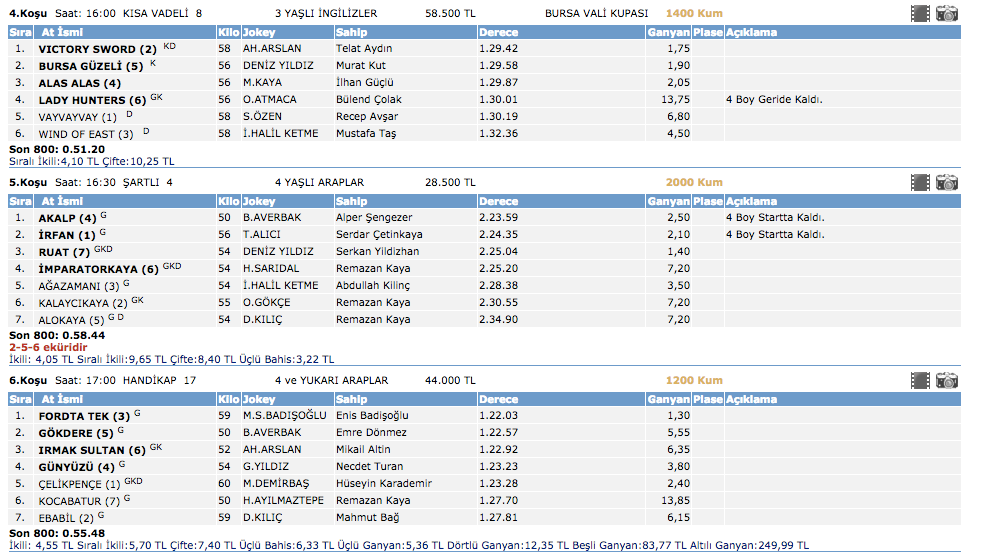Image resolution: width=982 pixels, height=554 pixels.
Task: Open photo finish camera for 4. Koşu
Action: click(x=946, y=14)
